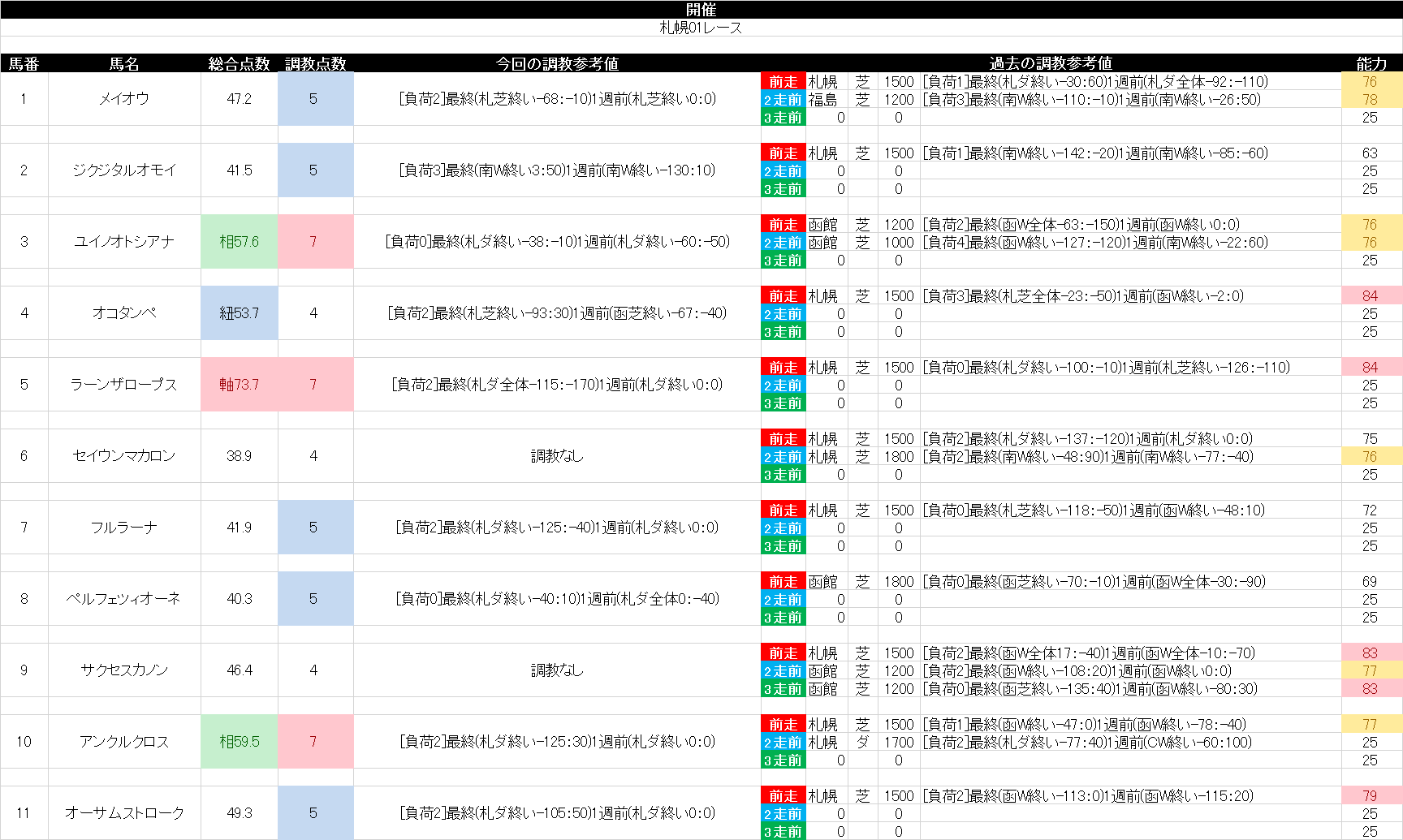The height and width of the screenshot is (840, 1403).
Task: Click the green 3走前 label for アンクルクロス
Action: [783, 760]
